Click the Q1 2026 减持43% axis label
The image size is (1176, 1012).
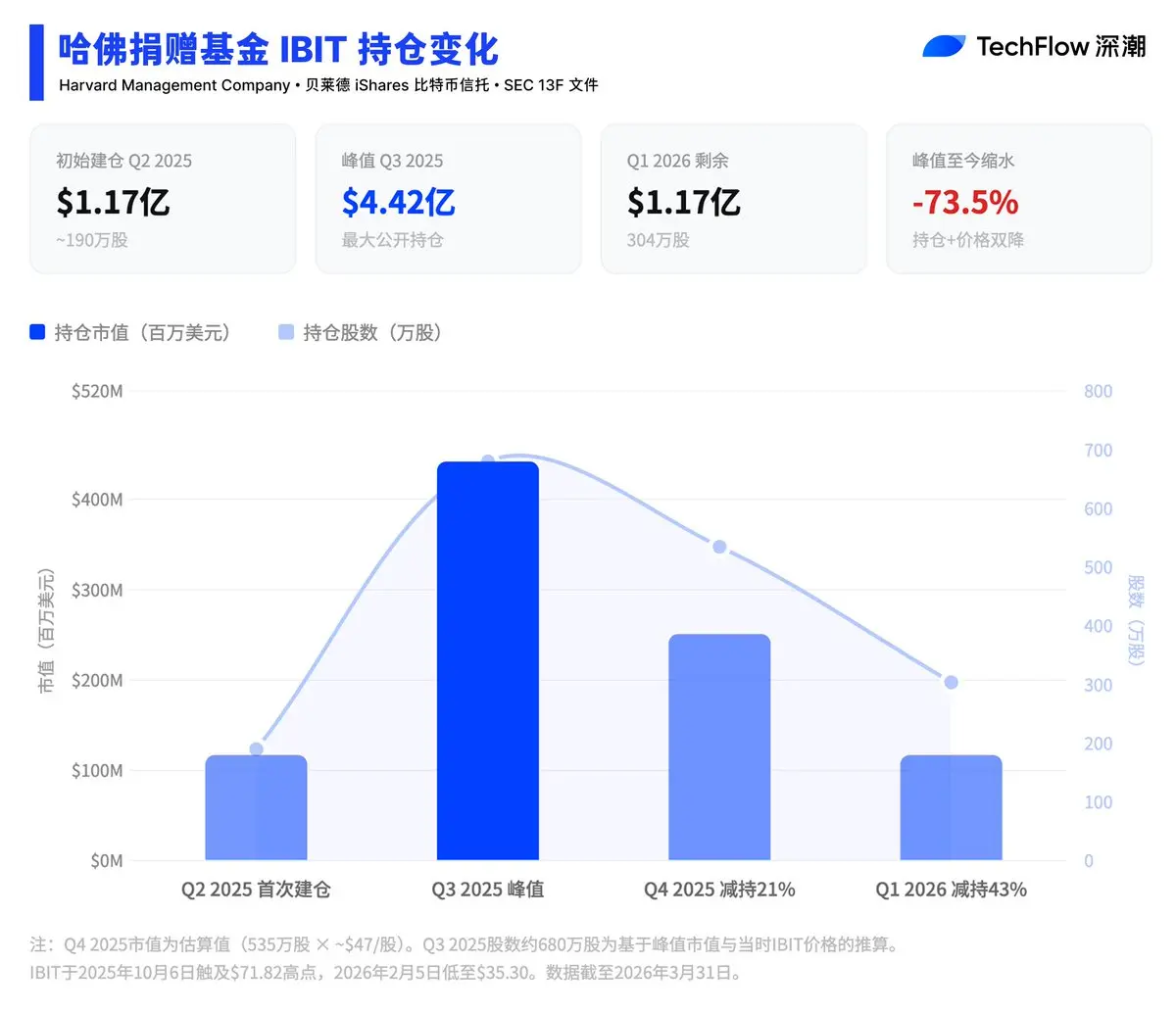[951, 890]
